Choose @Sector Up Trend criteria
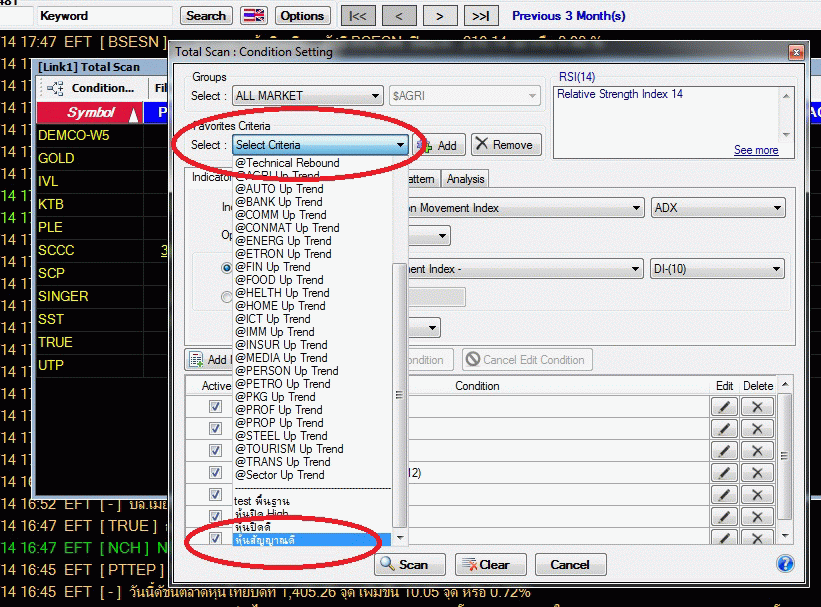821x607 pixels. tap(280, 475)
